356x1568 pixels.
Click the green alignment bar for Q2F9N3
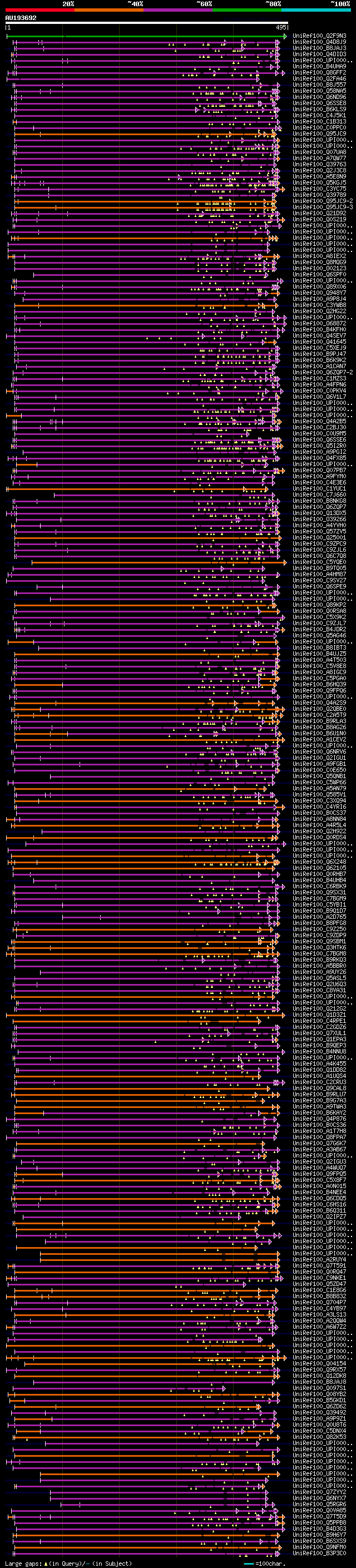pos(146,37)
